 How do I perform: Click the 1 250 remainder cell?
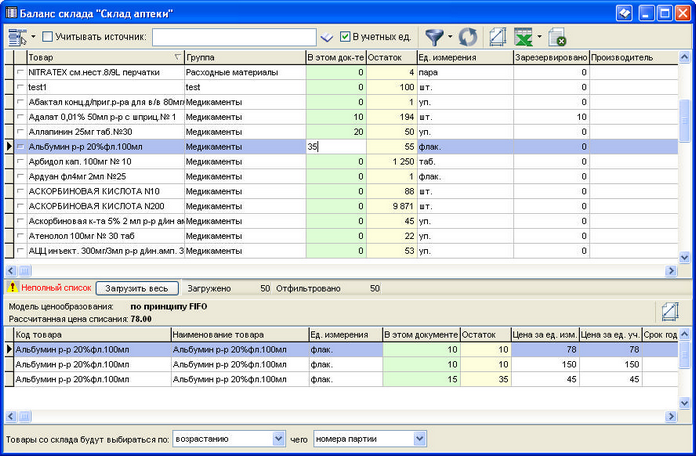coord(392,162)
